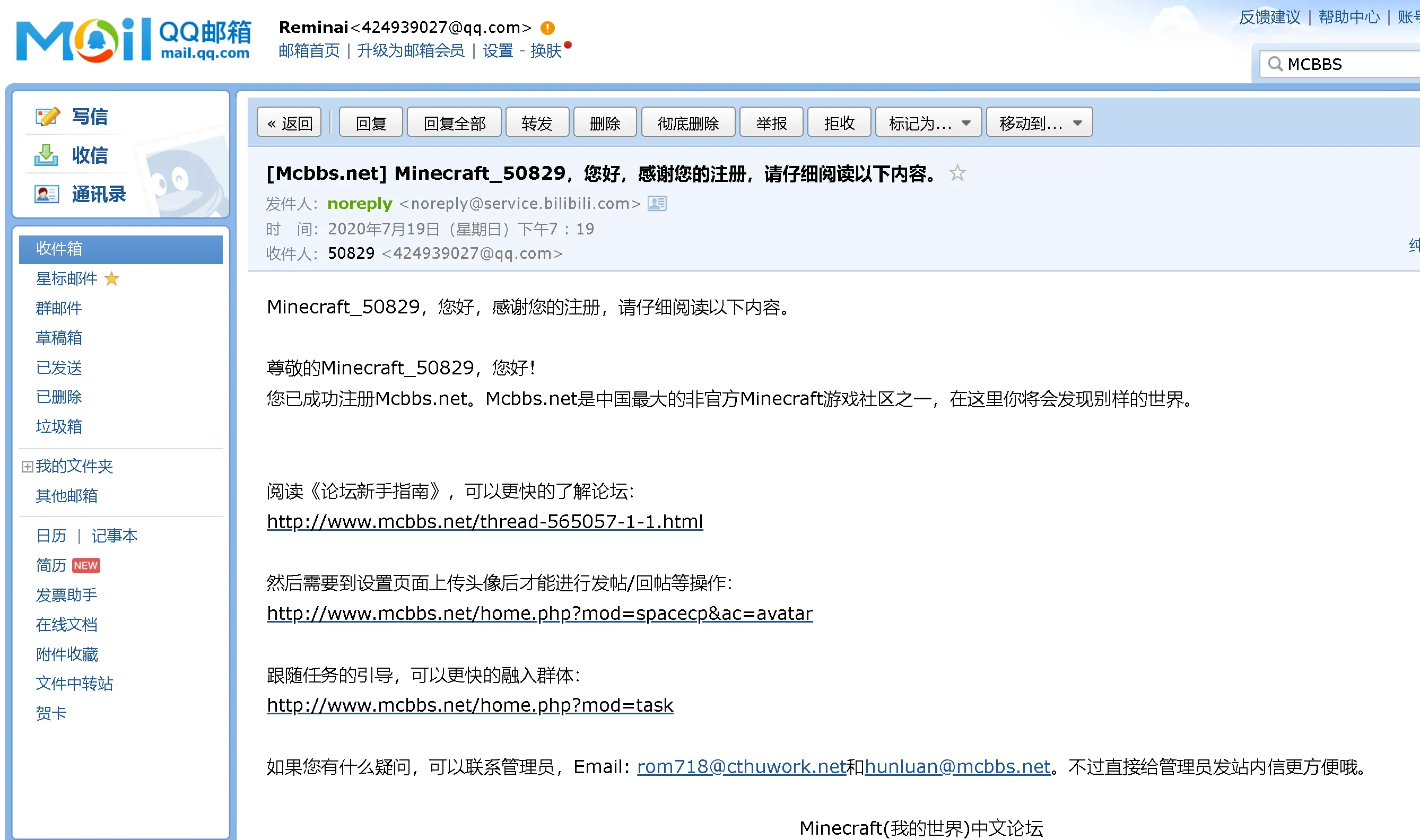Open the 标记为 dropdown
1420x840 pixels.
pos(929,122)
